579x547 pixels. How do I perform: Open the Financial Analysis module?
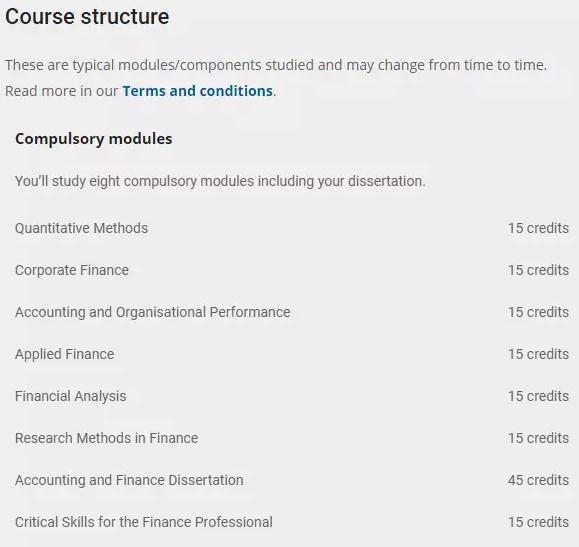[71, 396]
